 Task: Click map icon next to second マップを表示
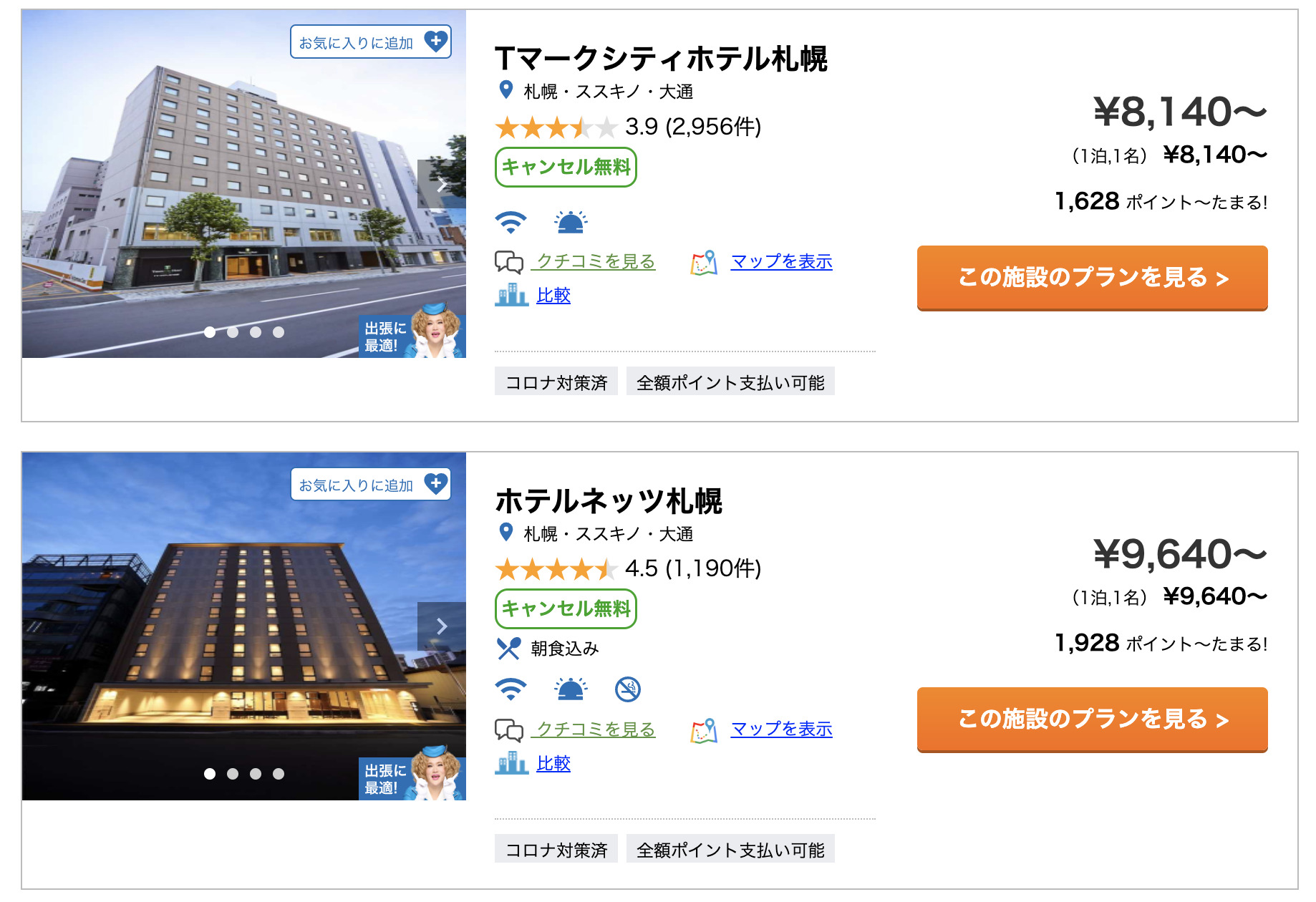click(x=704, y=730)
